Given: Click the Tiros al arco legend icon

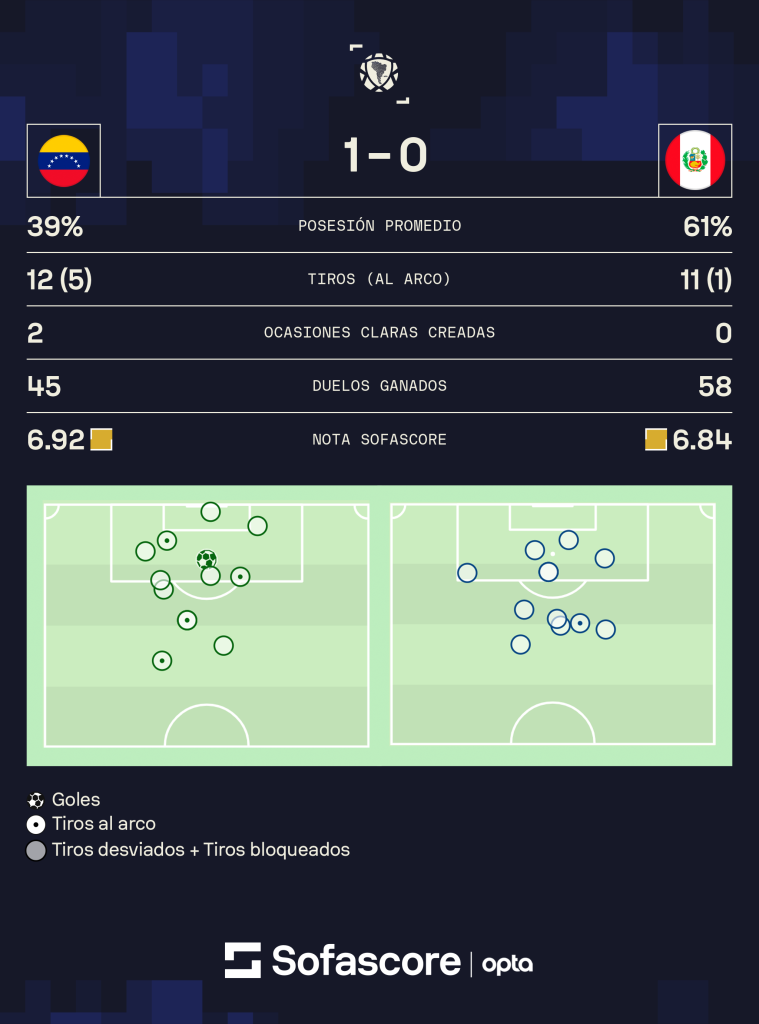Looking at the screenshot, I should click(x=36, y=825).
